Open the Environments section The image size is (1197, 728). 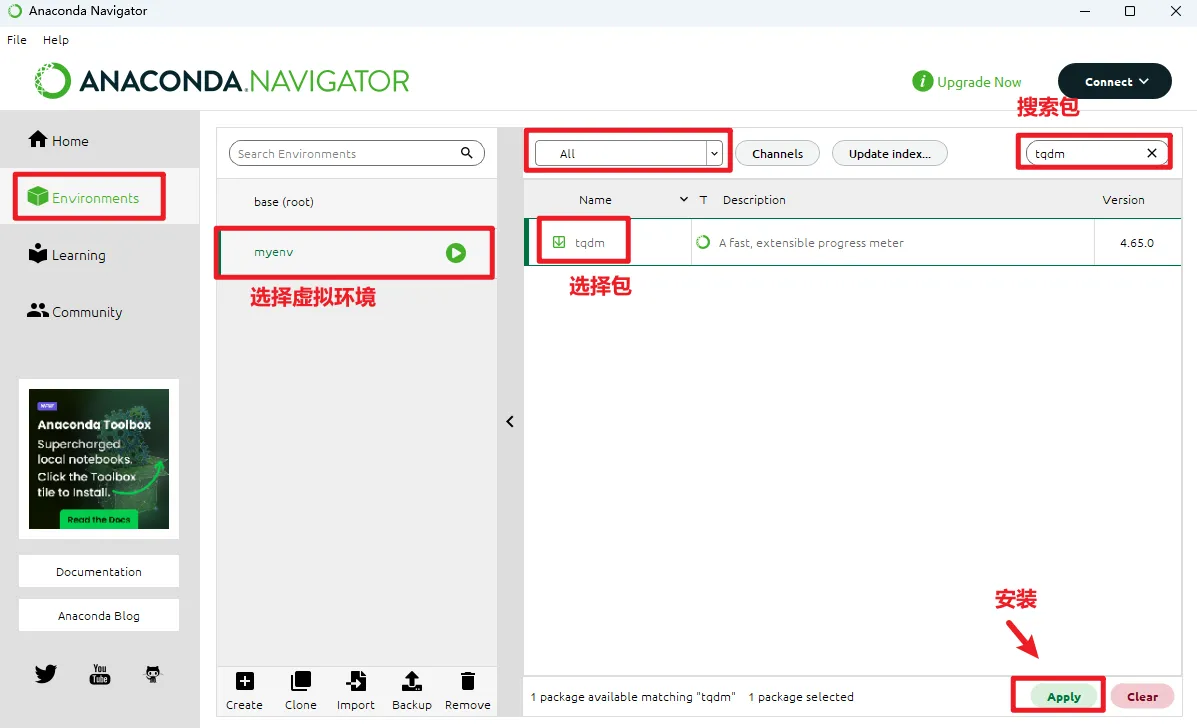tap(83, 198)
